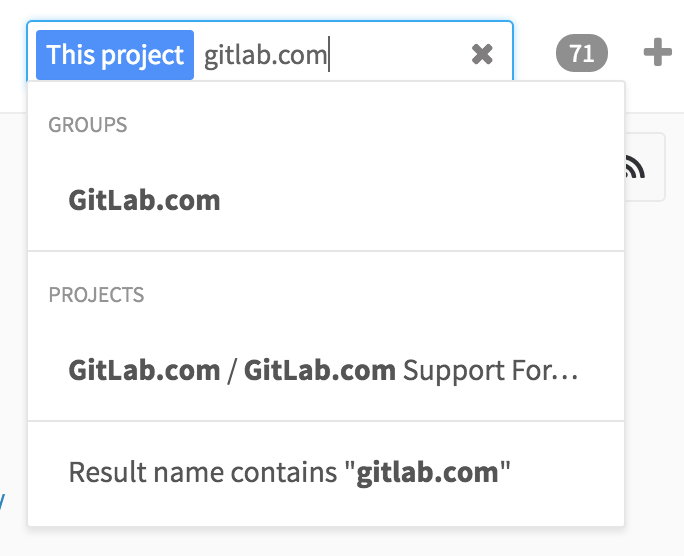Follow the partially visible blue link at left

tap(2, 501)
